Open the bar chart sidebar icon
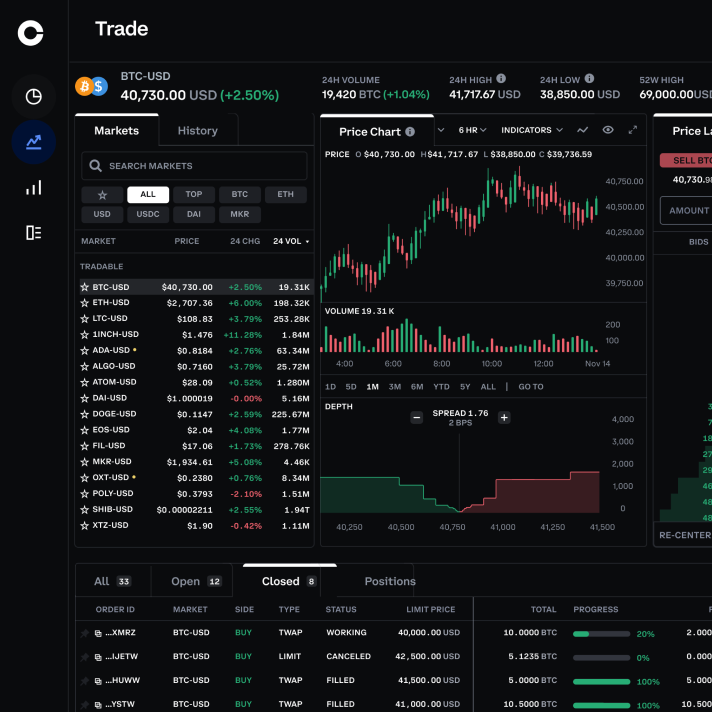The height and width of the screenshot is (712, 712). [x=34, y=187]
